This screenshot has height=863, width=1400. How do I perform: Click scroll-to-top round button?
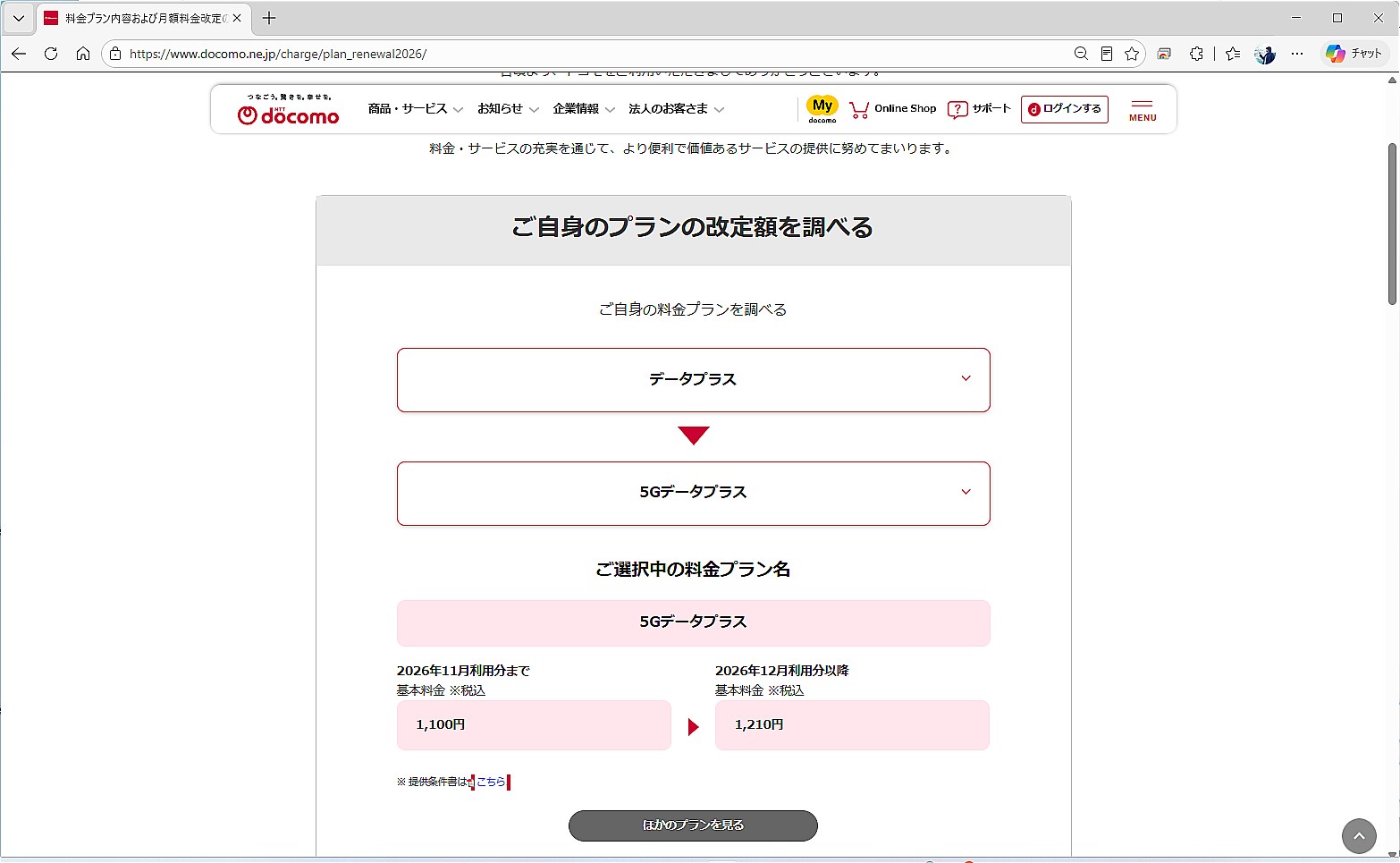point(1359,836)
